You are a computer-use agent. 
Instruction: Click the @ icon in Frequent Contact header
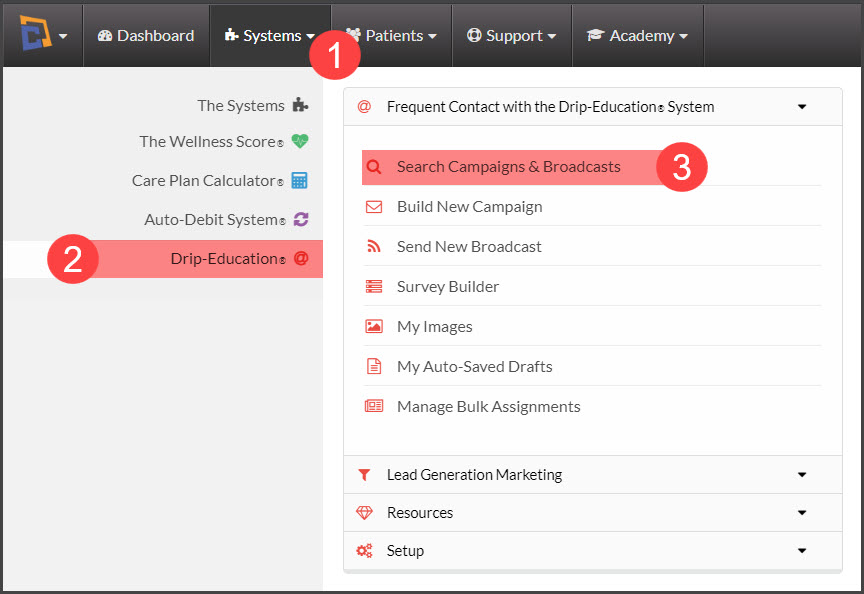[x=364, y=106]
